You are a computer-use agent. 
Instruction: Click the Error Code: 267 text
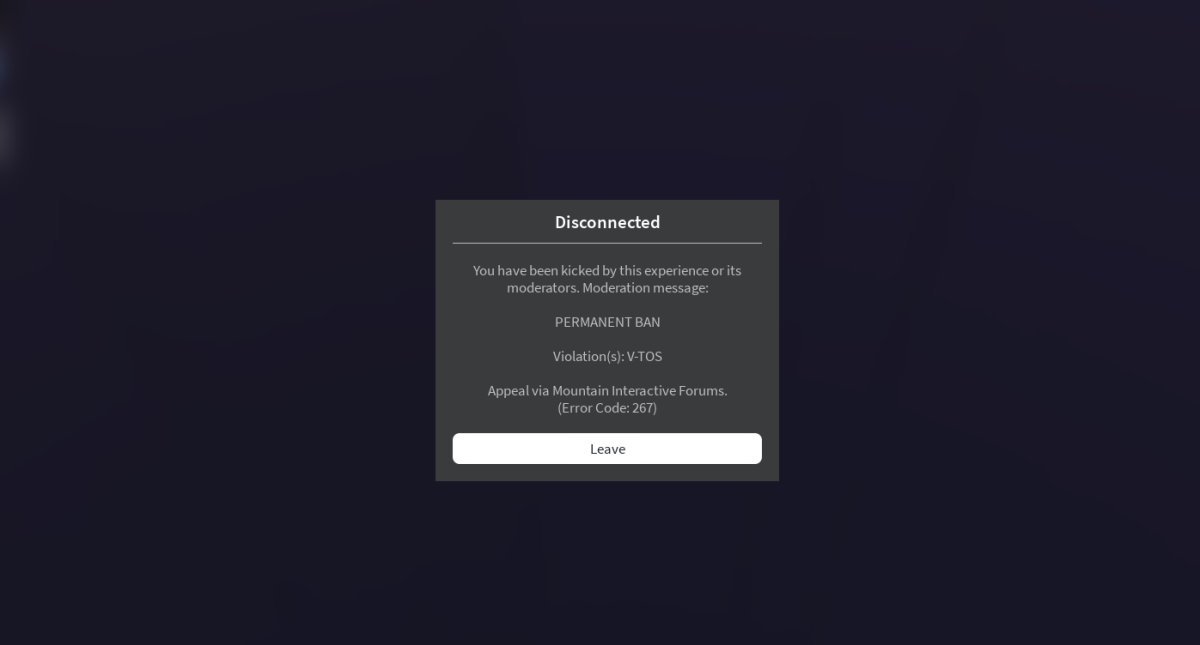(607, 408)
